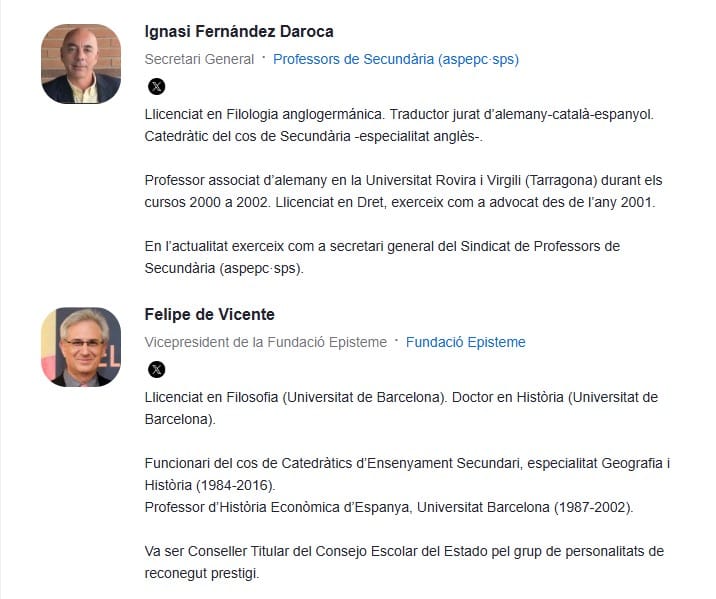Click the Secretari General role label
This screenshot has width=716, height=599.
200,59
